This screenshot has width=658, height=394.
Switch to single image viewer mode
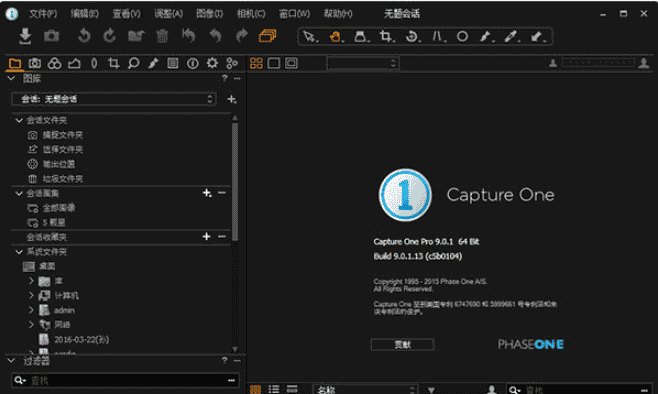coord(274,63)
